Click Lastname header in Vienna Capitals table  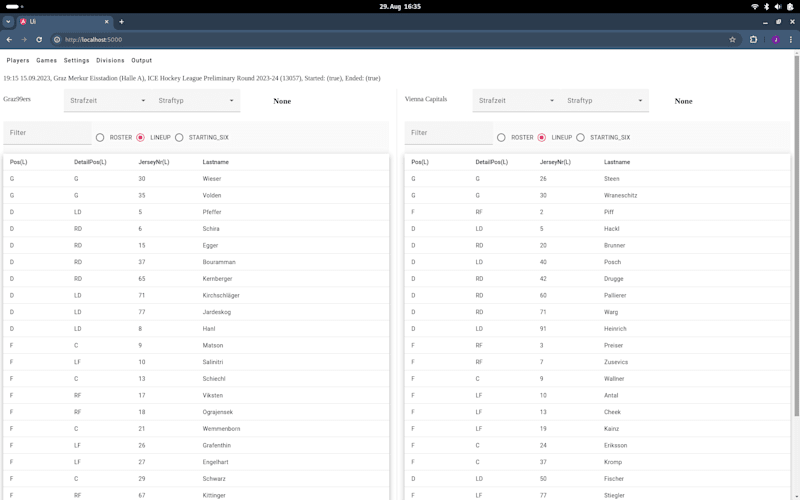pyautogui.click(x=617, y=162)
